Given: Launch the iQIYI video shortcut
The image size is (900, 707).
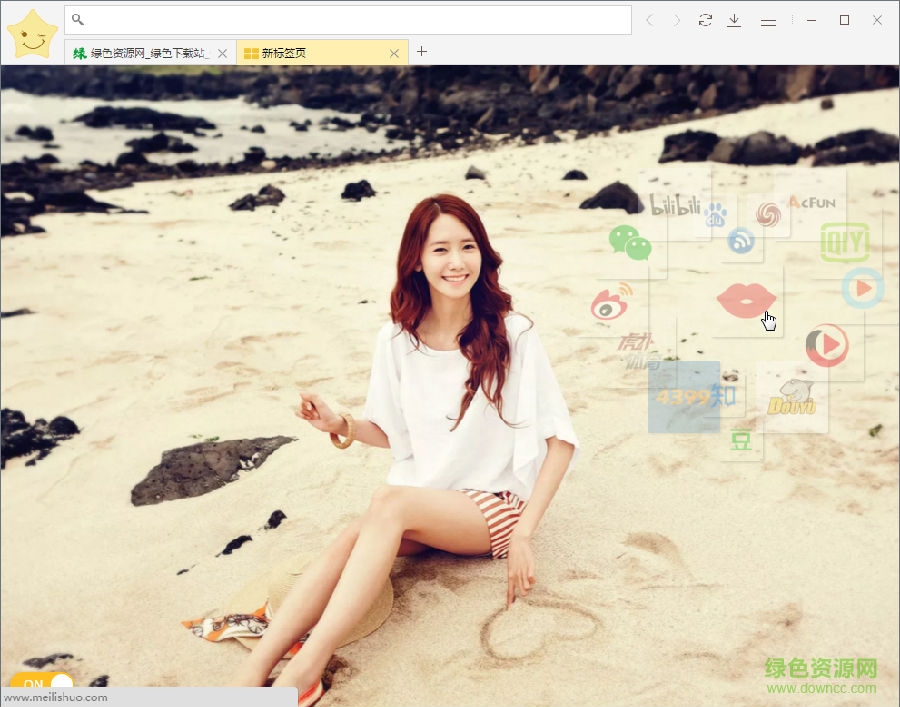Looking at the screenshot, I should click(843, 242).
